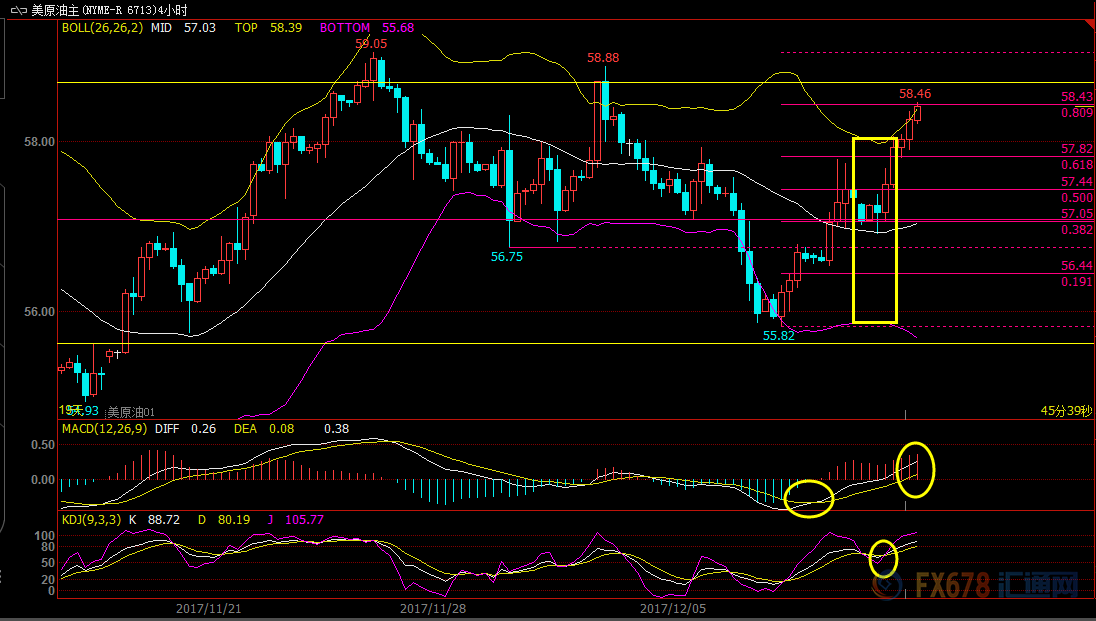Viewport: 1096px width, 621px height.
Task: Click the 80 KDJ axis label
Action: [x=48, y=548]
